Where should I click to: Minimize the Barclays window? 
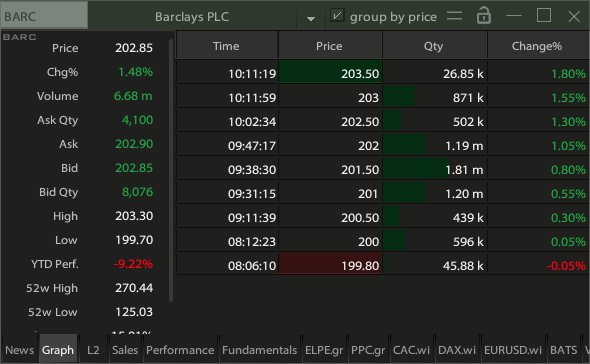tap(514, 16)
